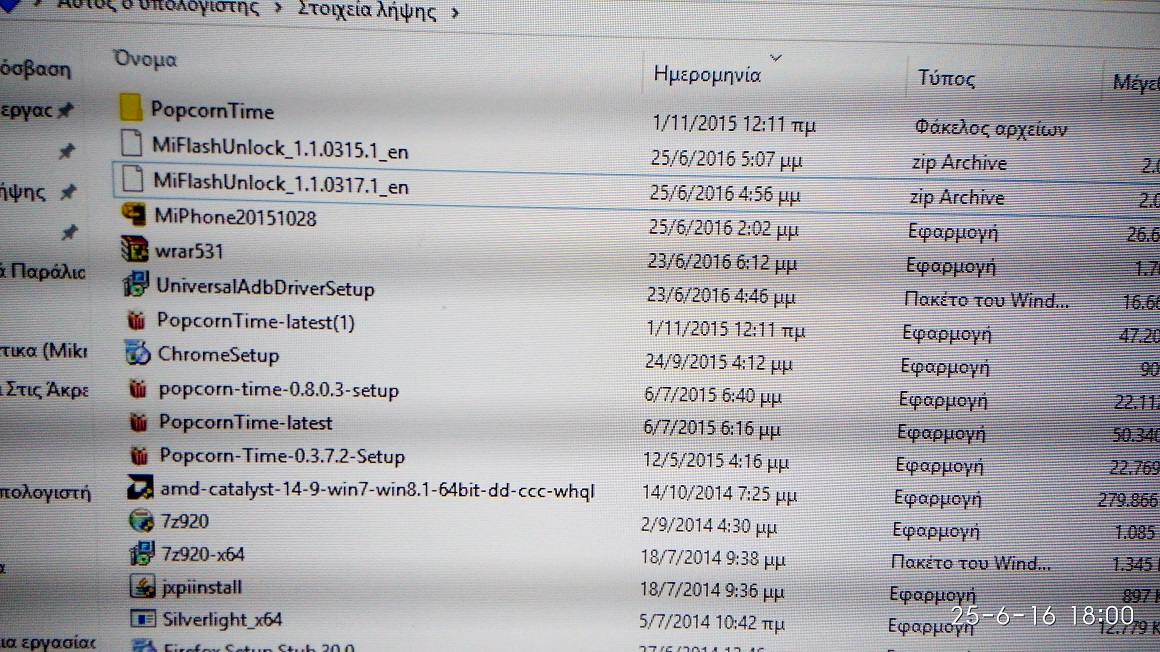Click the 7z920 installer icon
Image resolution: width=1160 pixels, height=652 pixels.
tap(141, 520)
